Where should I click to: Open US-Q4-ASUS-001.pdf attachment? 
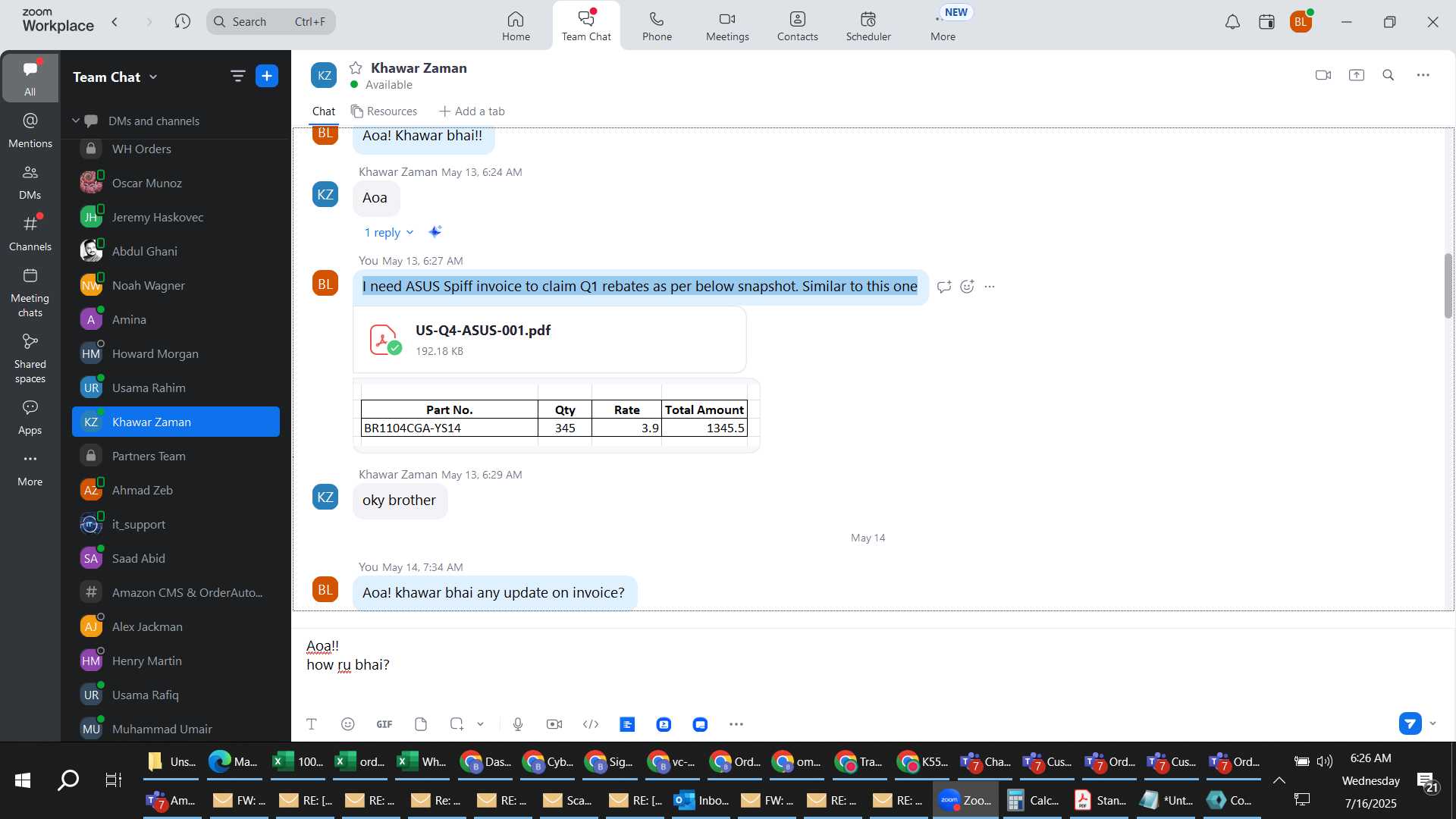point(550,340)
